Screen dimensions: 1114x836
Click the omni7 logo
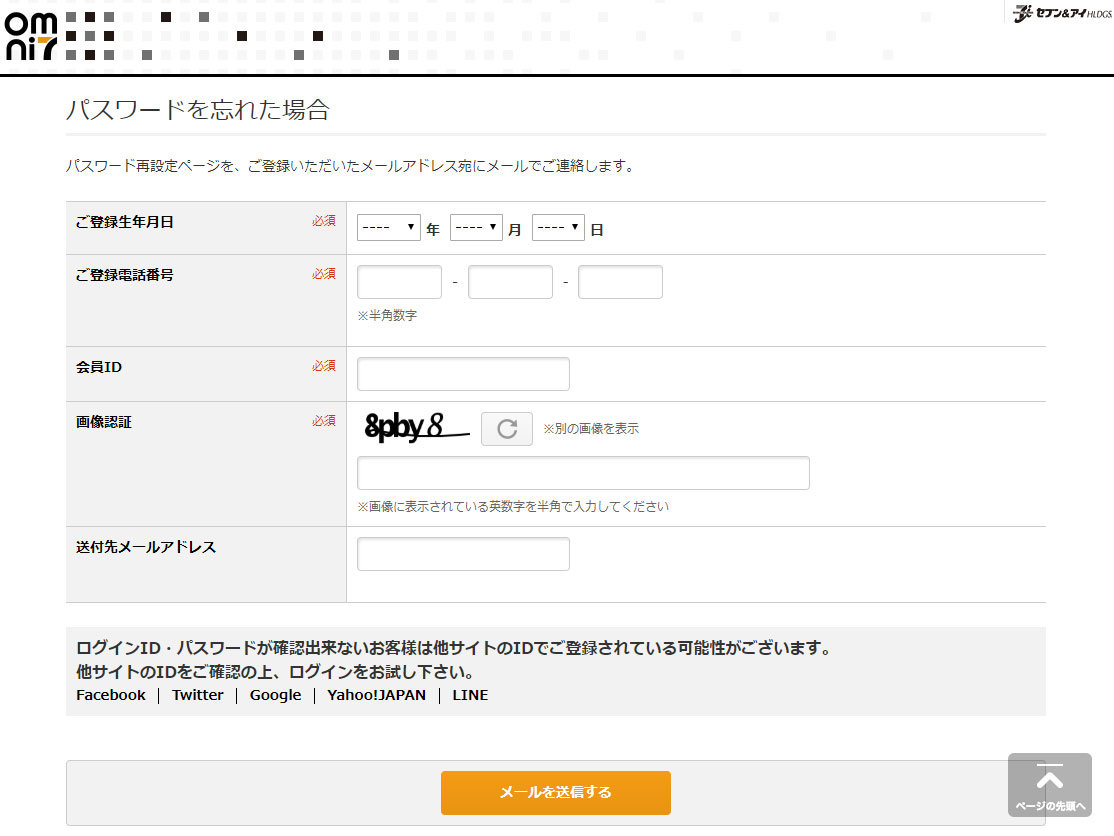30,35
